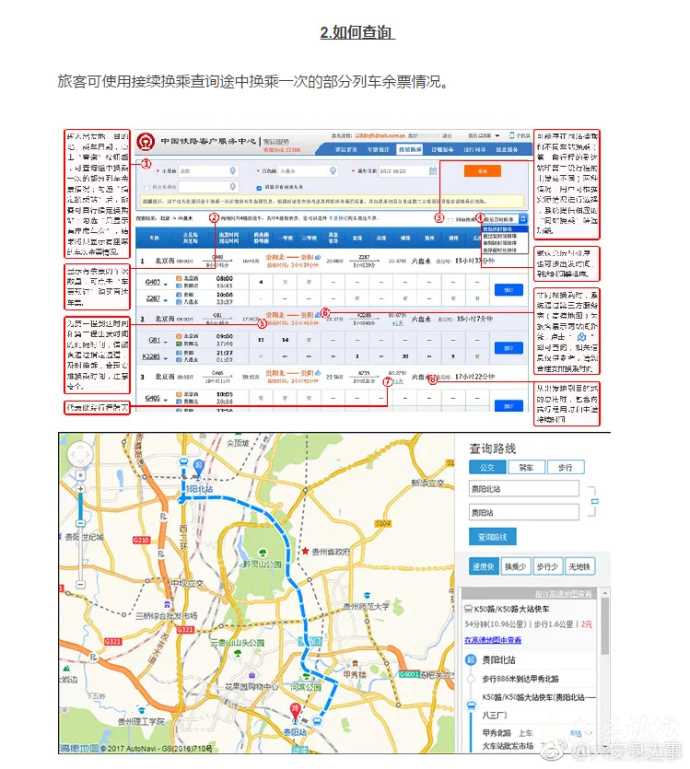This screenshot has width=690, height=769.
Task: Click the map zoom-in plus button
Action: coord(82,487)
